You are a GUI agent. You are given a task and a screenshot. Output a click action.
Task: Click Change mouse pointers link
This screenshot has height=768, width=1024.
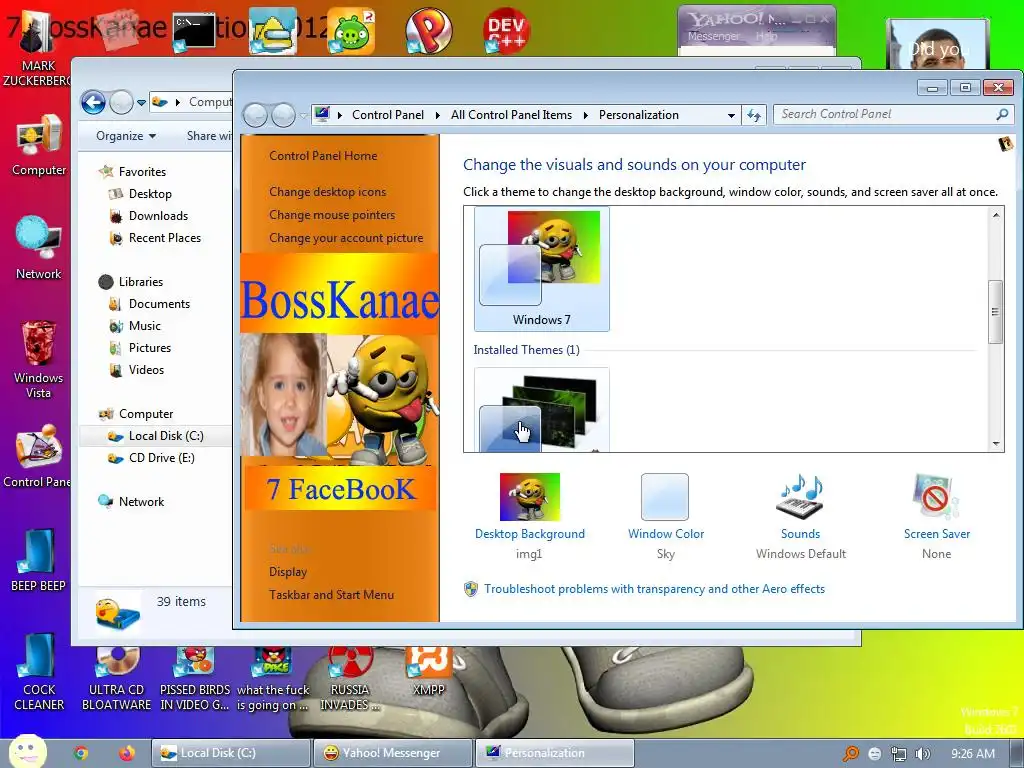tap(332, 215)
